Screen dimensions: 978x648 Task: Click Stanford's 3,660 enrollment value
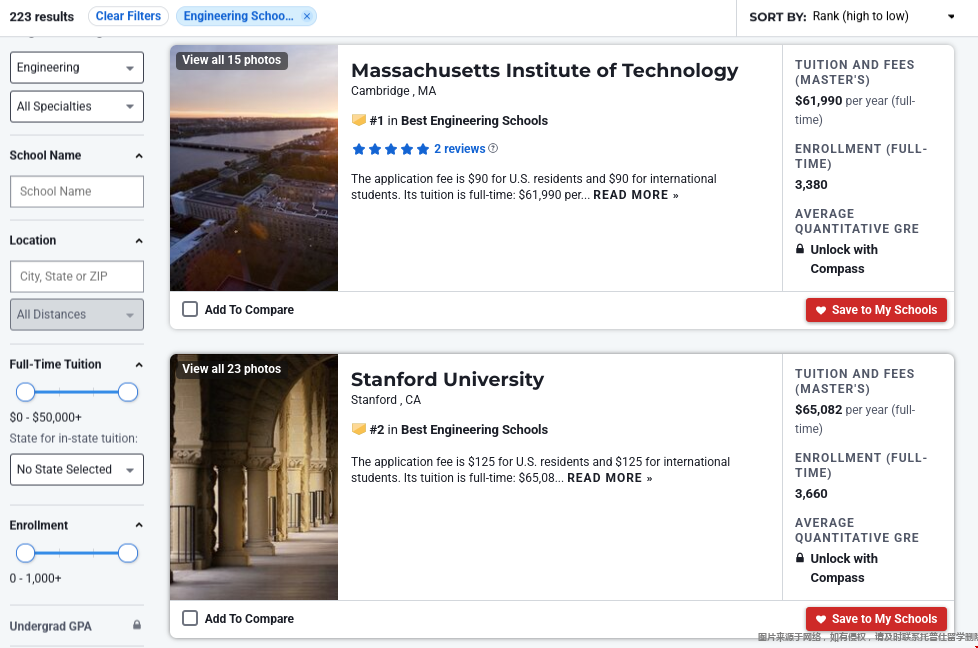coord(811,493)
